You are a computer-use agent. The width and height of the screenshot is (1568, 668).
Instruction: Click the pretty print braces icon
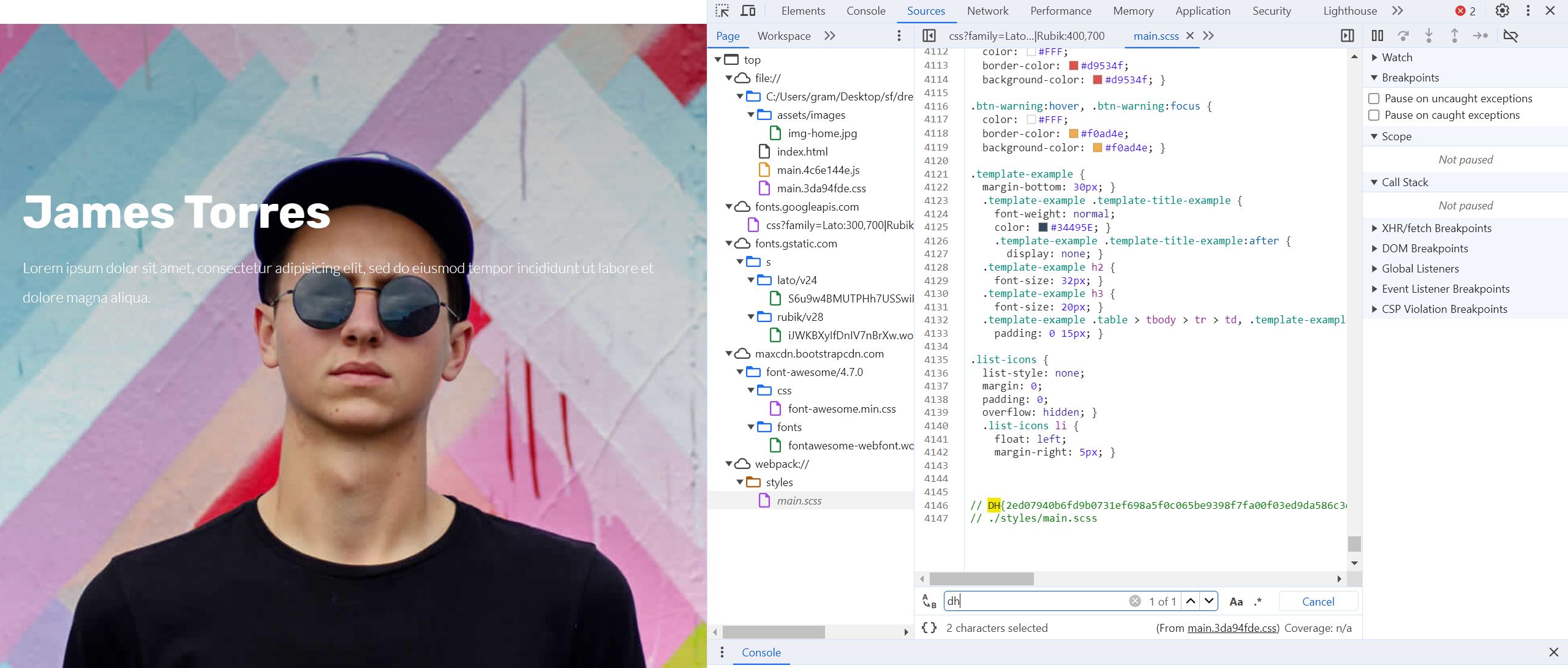pyautogui.click(x=929, y=628)
